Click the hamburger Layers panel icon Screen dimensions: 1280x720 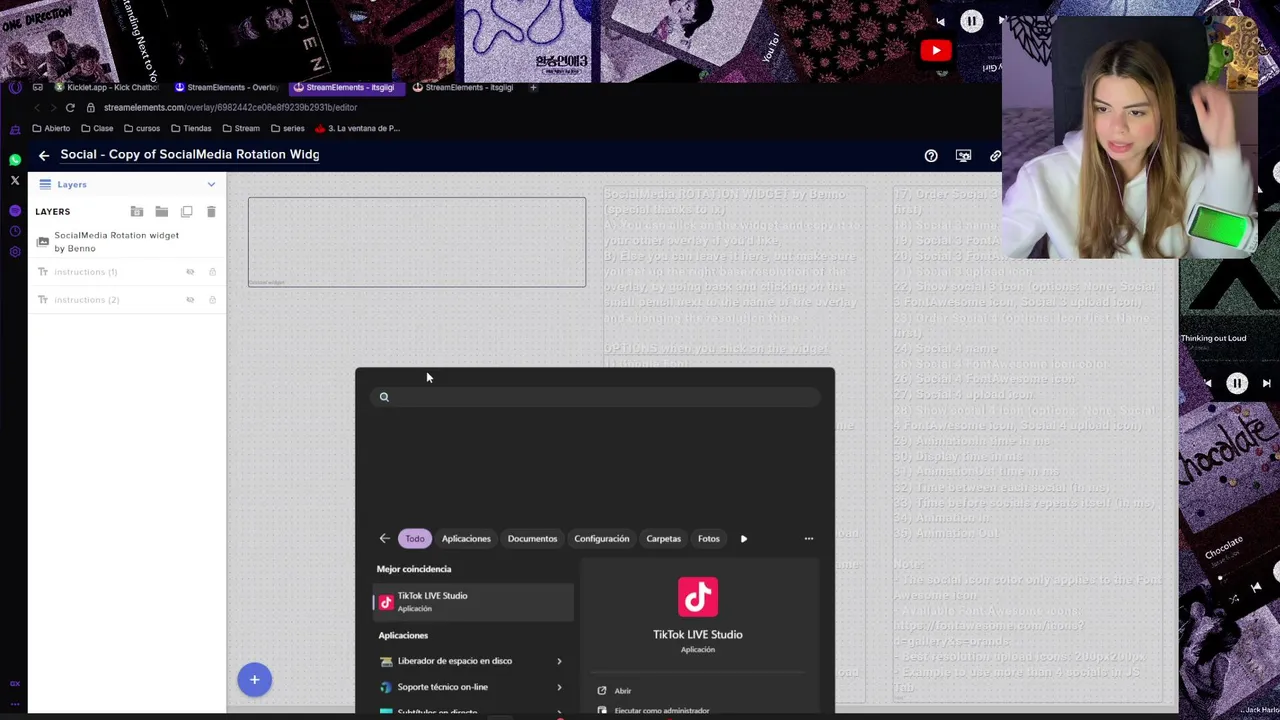[45, 184]
